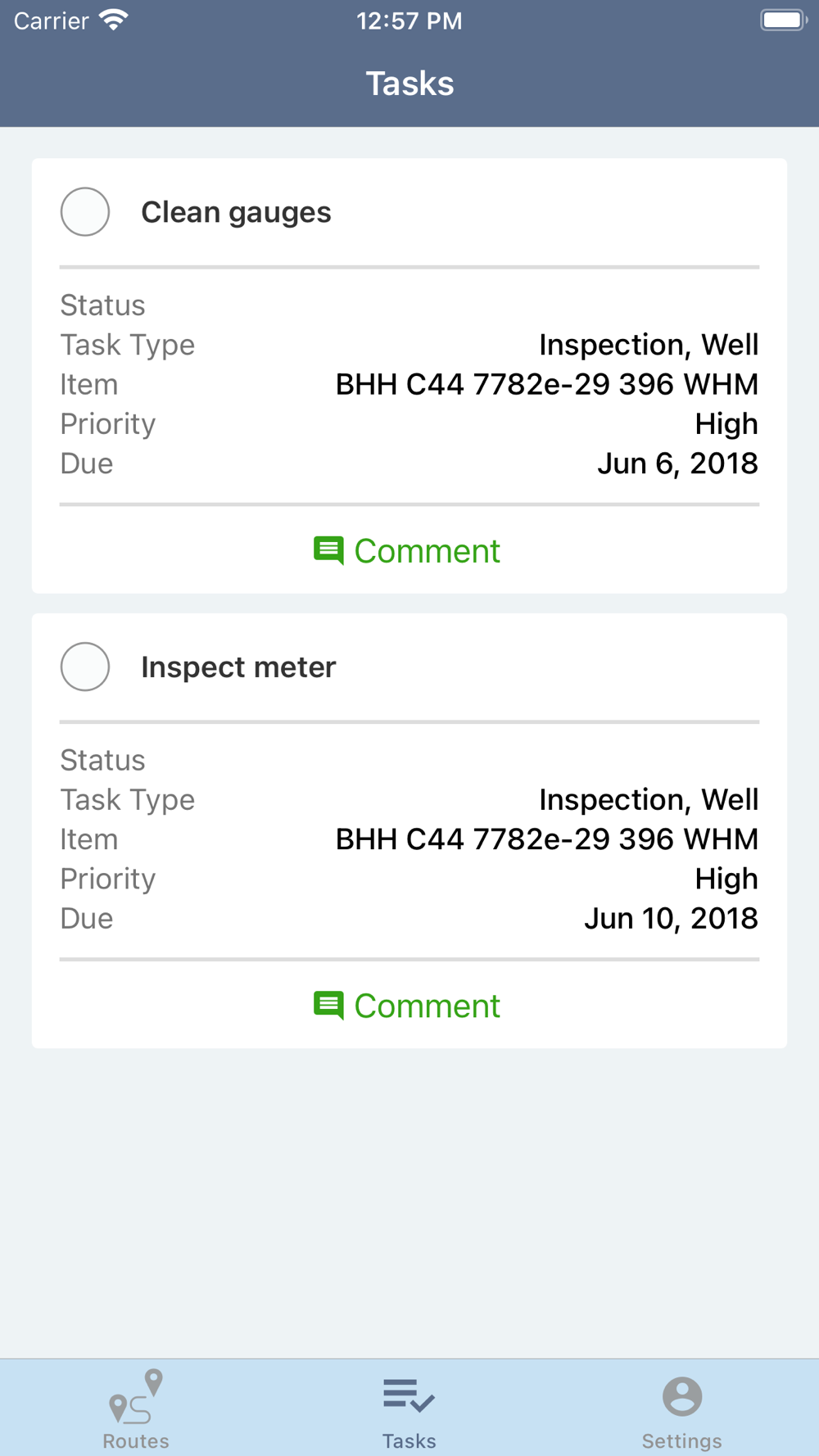Switch to the Routes tab label
The width and height of the screenshot is (819, 1456).
click(x=136, y=1440)
